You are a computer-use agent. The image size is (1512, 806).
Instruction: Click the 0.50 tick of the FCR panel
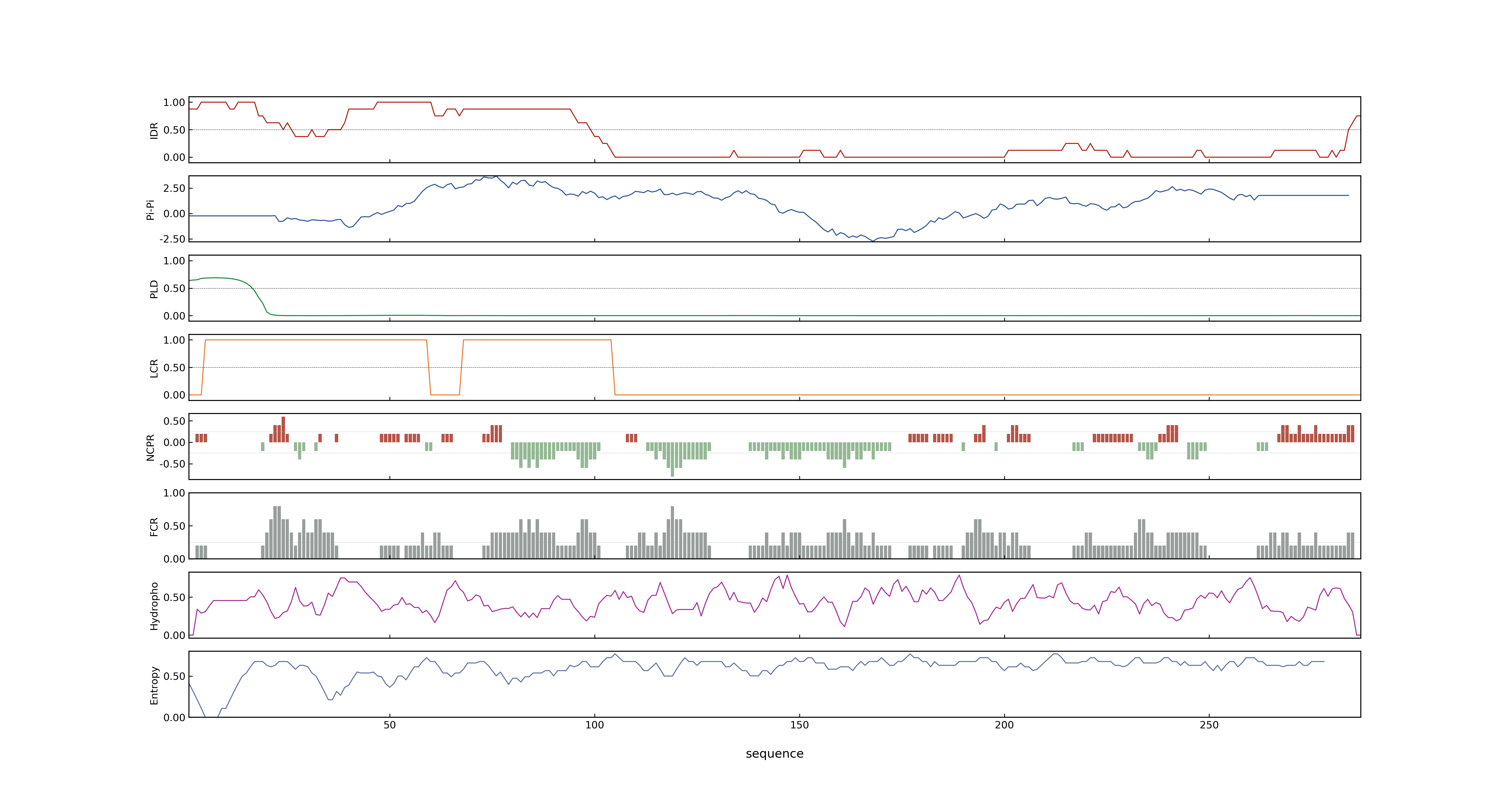174,526
